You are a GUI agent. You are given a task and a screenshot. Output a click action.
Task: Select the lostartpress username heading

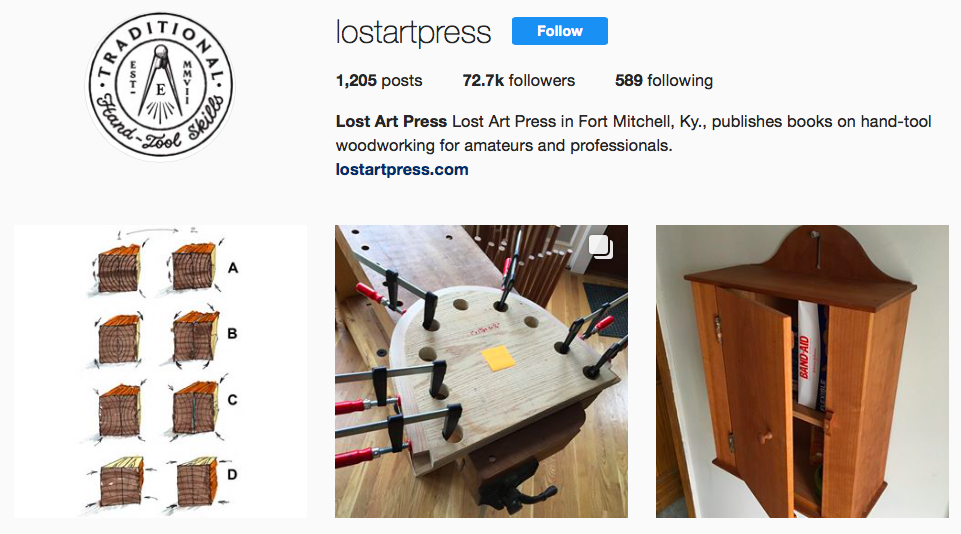click(x=413, y=32)
